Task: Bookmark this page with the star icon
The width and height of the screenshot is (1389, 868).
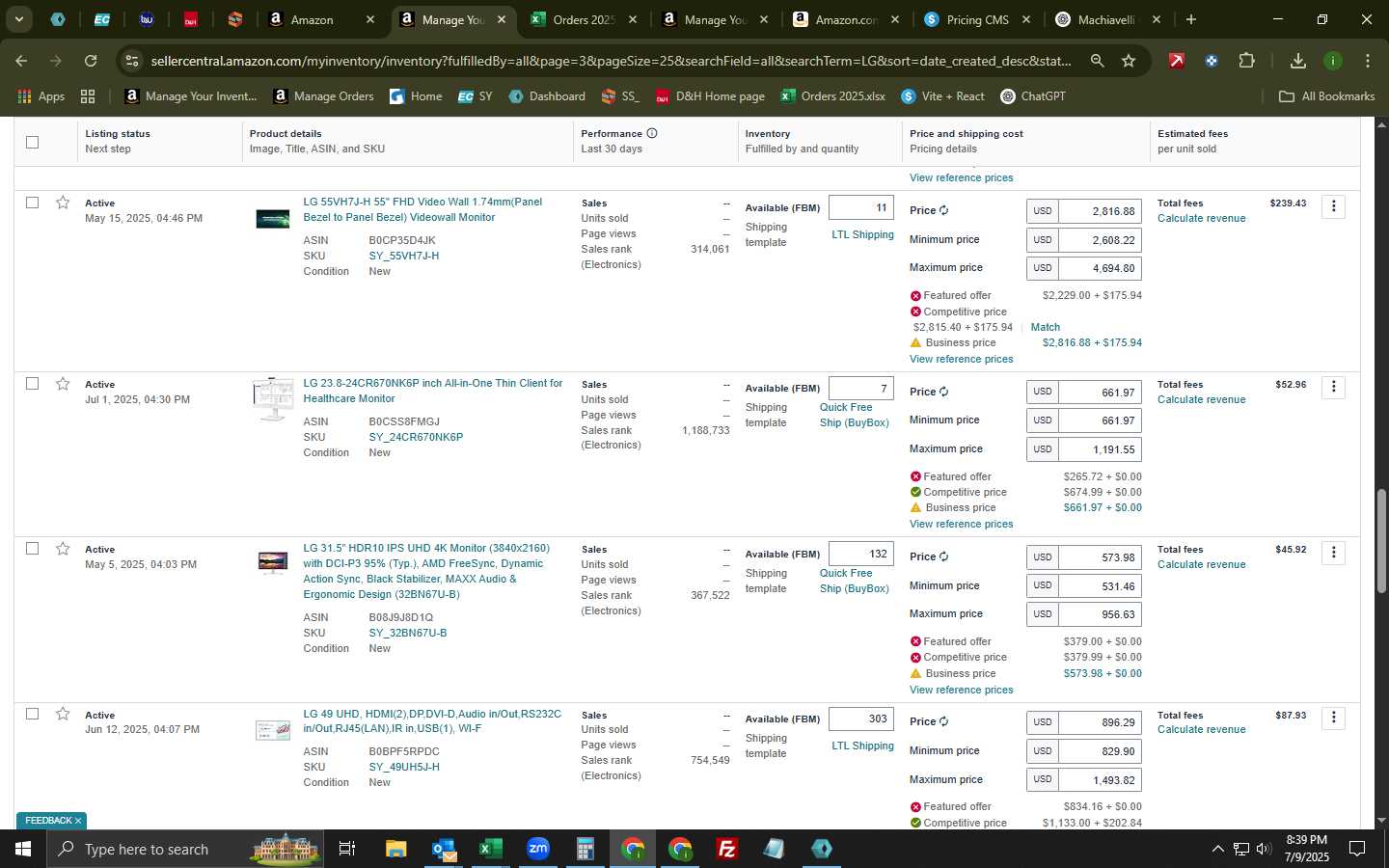Action: coord(1129,61)
